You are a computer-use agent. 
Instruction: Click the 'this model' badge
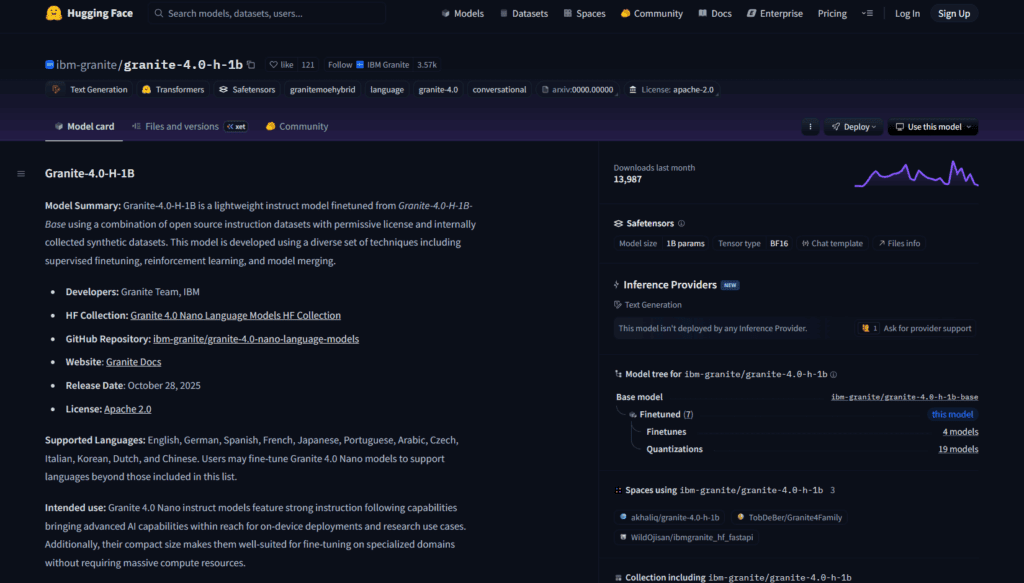click(x=952, y=415)
